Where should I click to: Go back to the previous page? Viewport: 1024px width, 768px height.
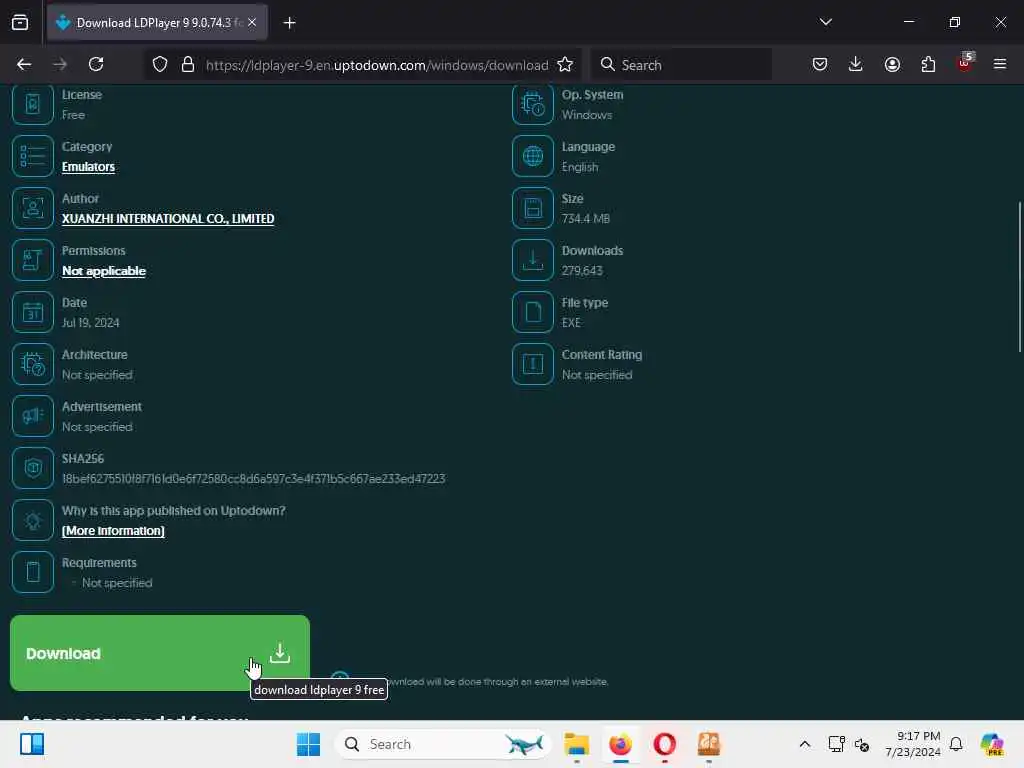pos(24,64)
